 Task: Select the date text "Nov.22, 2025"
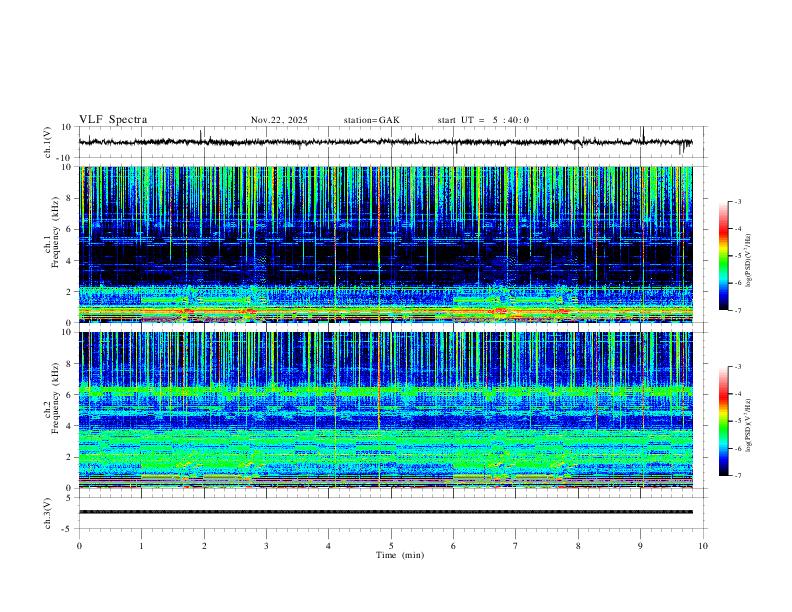coord(279,120)
